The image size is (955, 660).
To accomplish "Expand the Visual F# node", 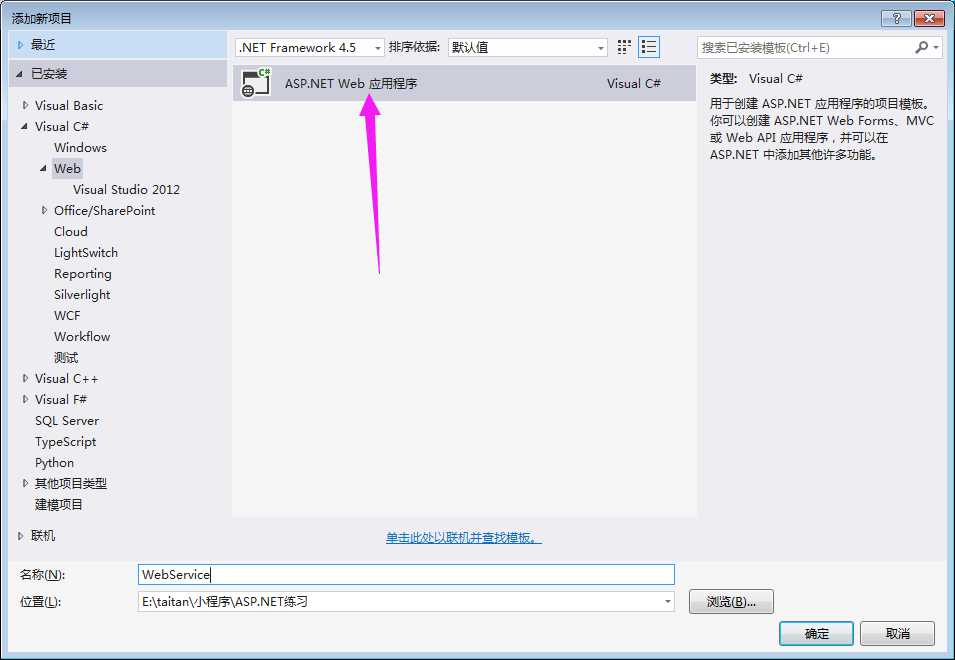I will [25, 399].
